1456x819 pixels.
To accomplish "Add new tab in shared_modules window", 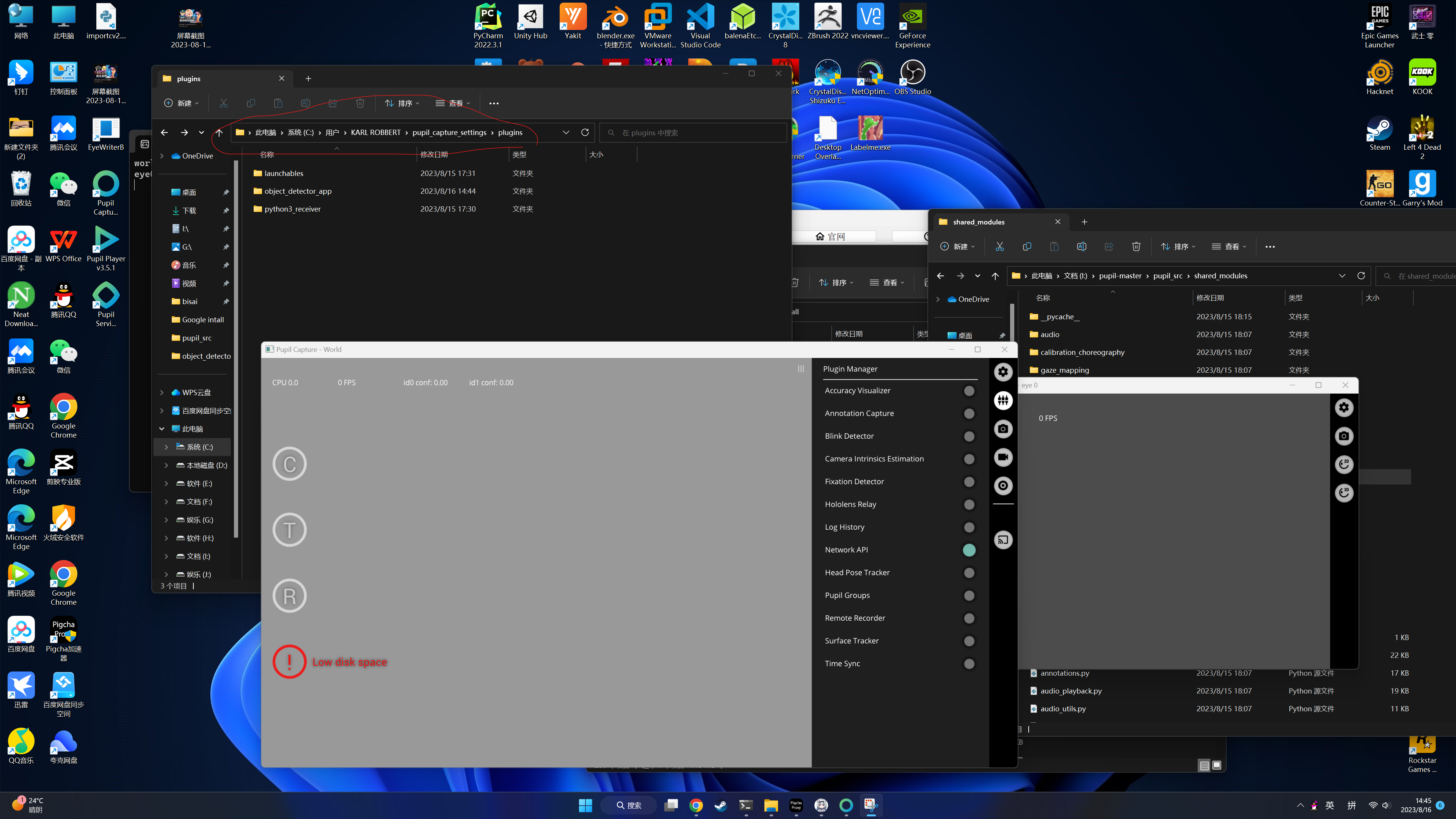I will [1084, 222].
